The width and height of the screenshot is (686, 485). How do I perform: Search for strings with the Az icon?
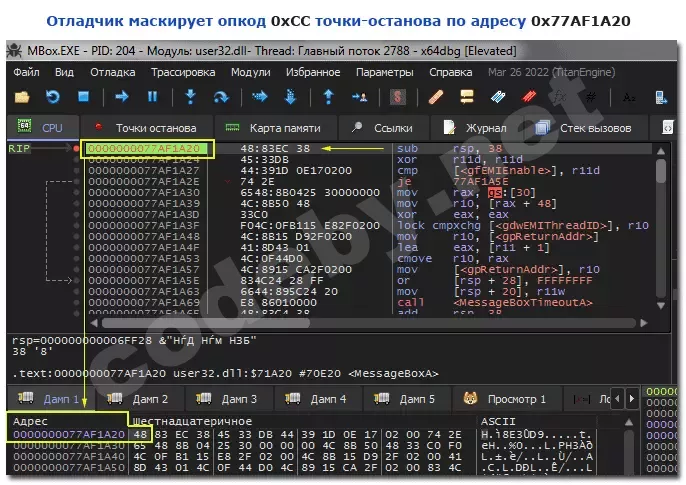(629, 97)
